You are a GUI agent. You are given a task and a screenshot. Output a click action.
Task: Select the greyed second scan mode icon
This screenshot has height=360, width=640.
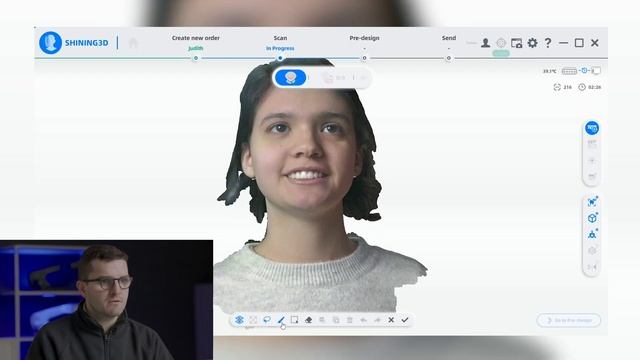pos(328,78)
